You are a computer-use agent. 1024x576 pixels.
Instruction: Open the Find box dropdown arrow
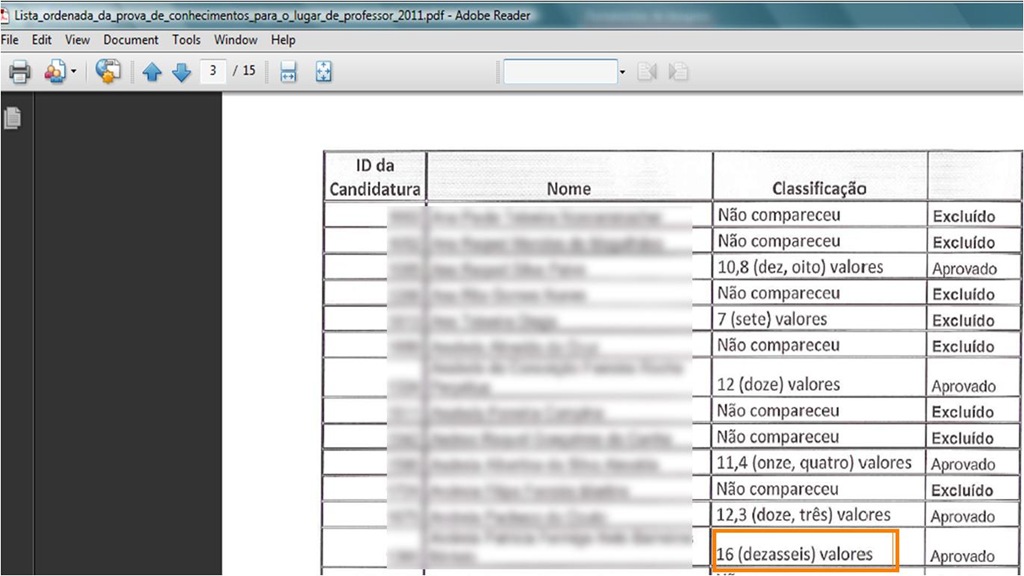coord(622,72)
